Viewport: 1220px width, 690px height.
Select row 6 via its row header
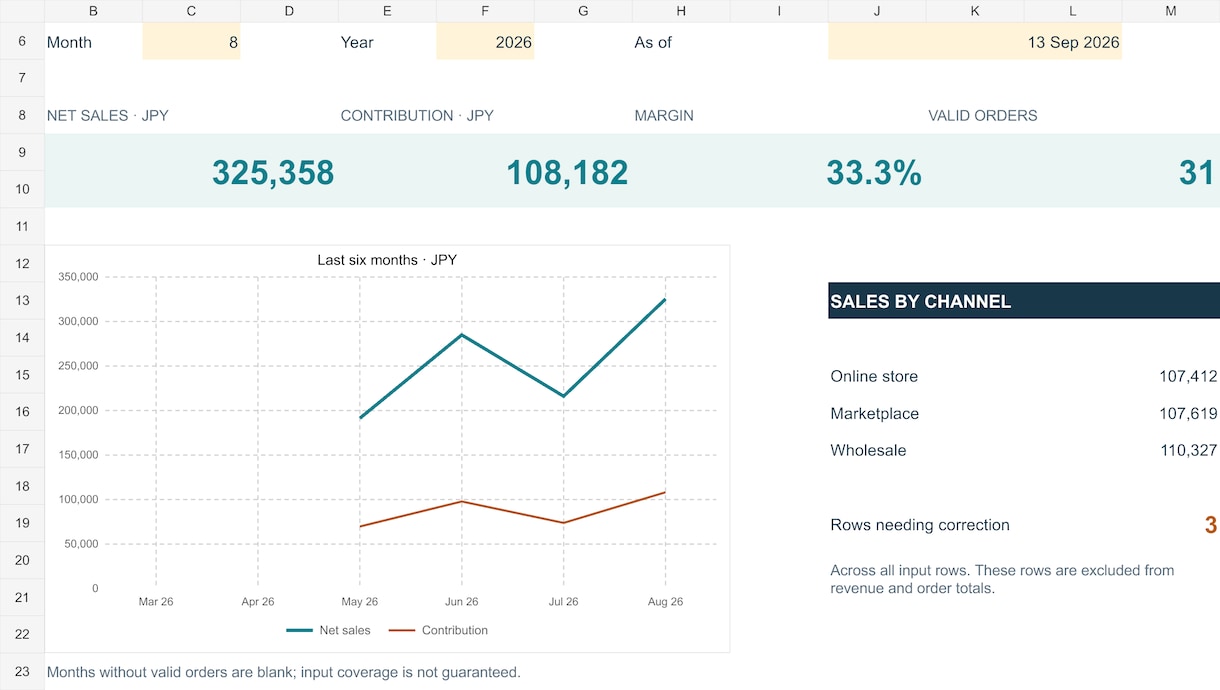pyautogui.click(x=22, y=42)
